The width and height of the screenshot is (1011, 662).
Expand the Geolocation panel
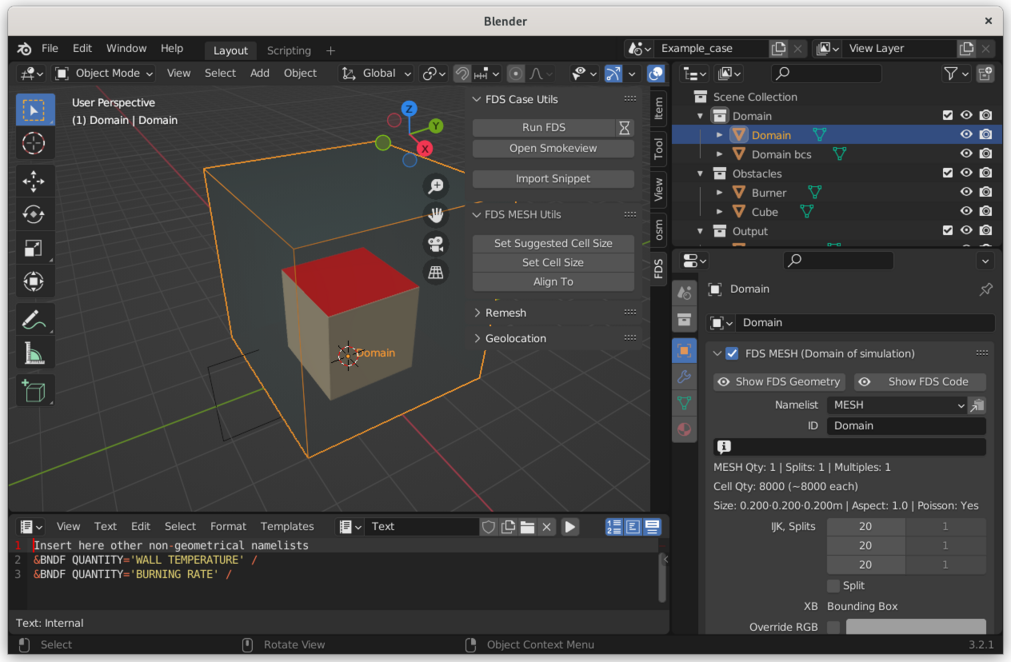tap(477, 338)
